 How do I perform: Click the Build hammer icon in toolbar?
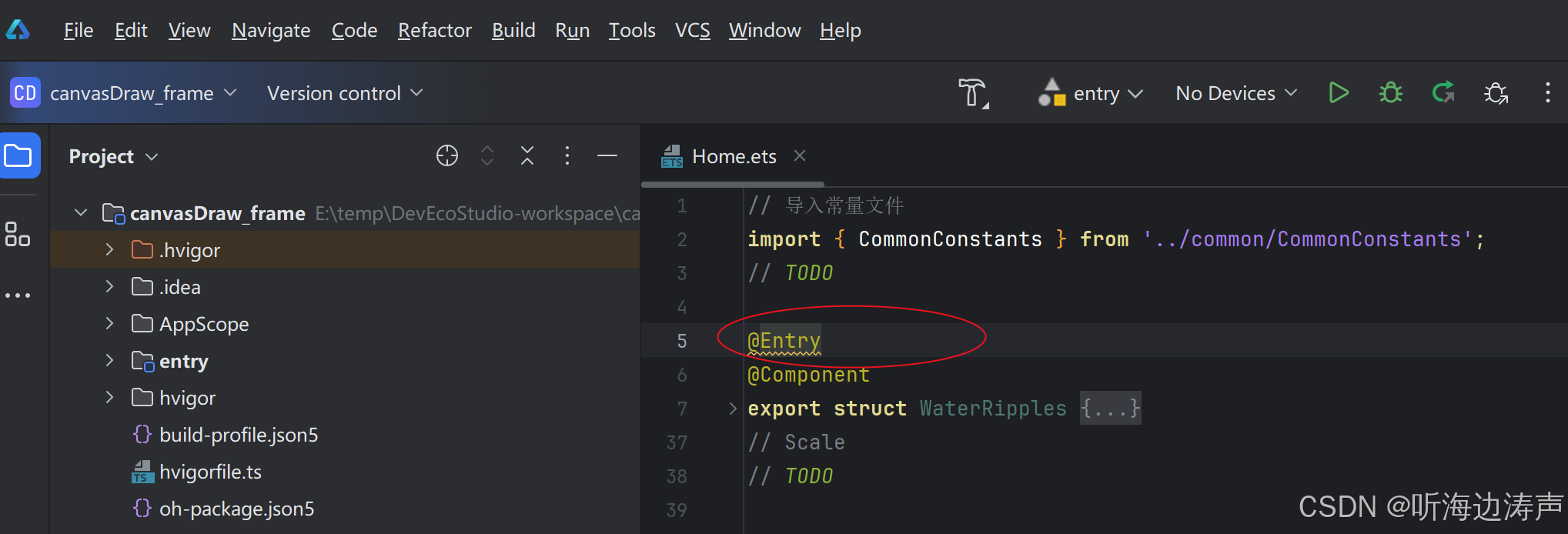tap(974, 93)
